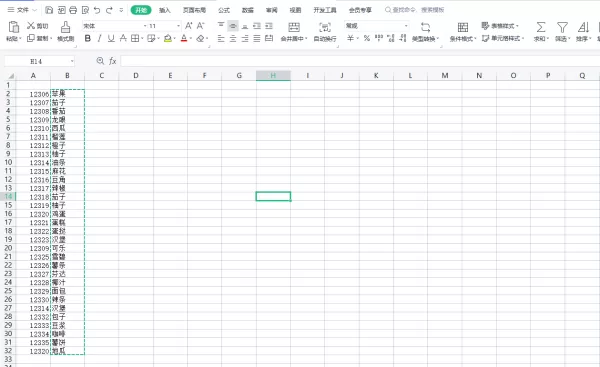Click the Save icon in quick access toolbar
Image resolution: width=600 pixels, height=367 pixels.
click(x=49, y=10)
